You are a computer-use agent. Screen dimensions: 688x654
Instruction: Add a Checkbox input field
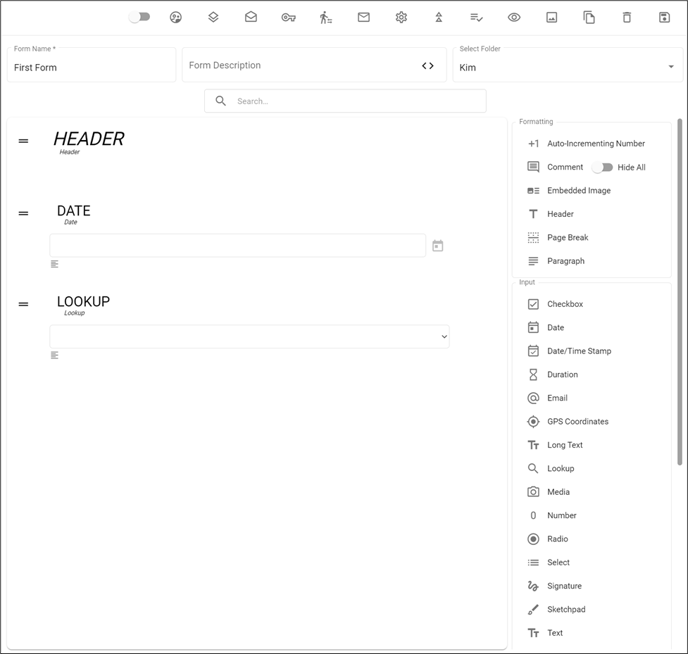point(555,304)
